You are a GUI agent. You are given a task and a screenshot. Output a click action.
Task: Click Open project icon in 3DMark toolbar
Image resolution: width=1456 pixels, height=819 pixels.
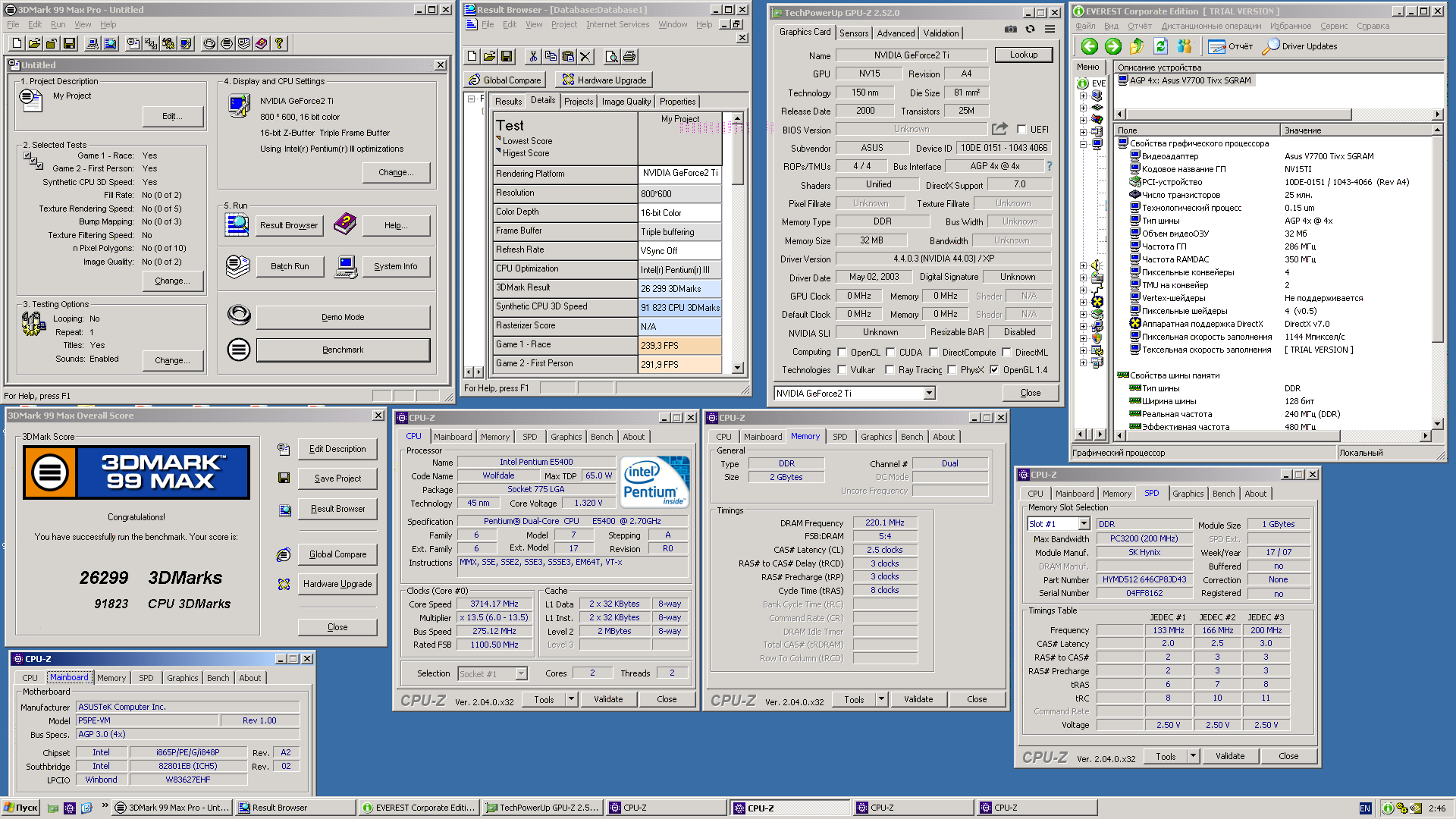pyautogui.click(x=35, y=43)
